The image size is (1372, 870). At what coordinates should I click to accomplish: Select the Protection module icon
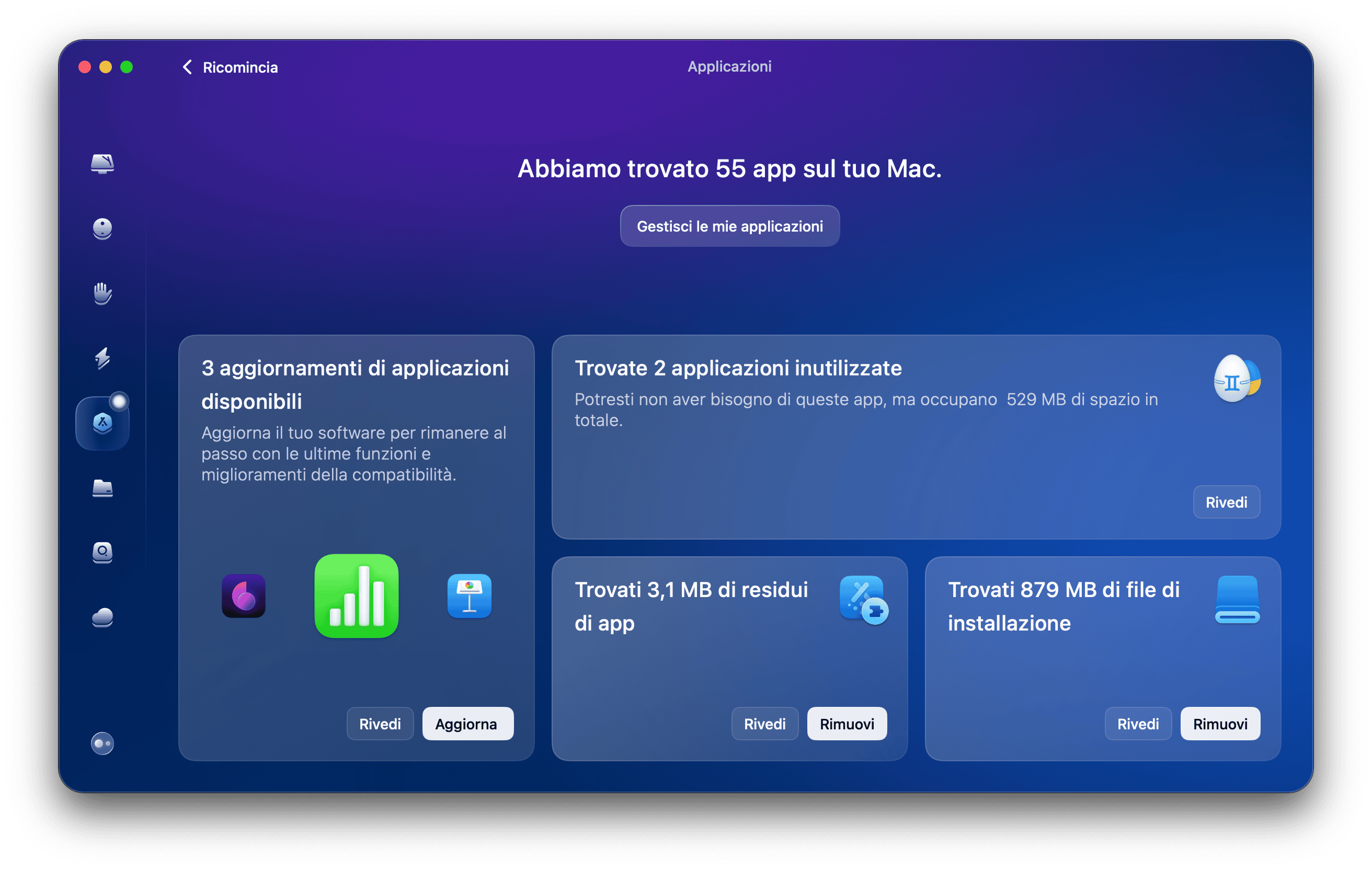(x=102, y=229)
